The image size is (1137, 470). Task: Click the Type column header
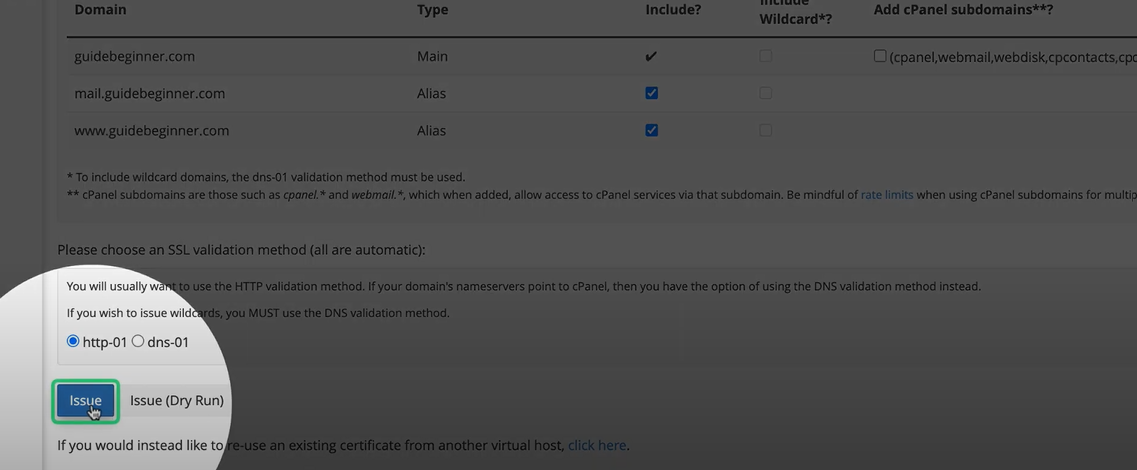pos(432,10)
